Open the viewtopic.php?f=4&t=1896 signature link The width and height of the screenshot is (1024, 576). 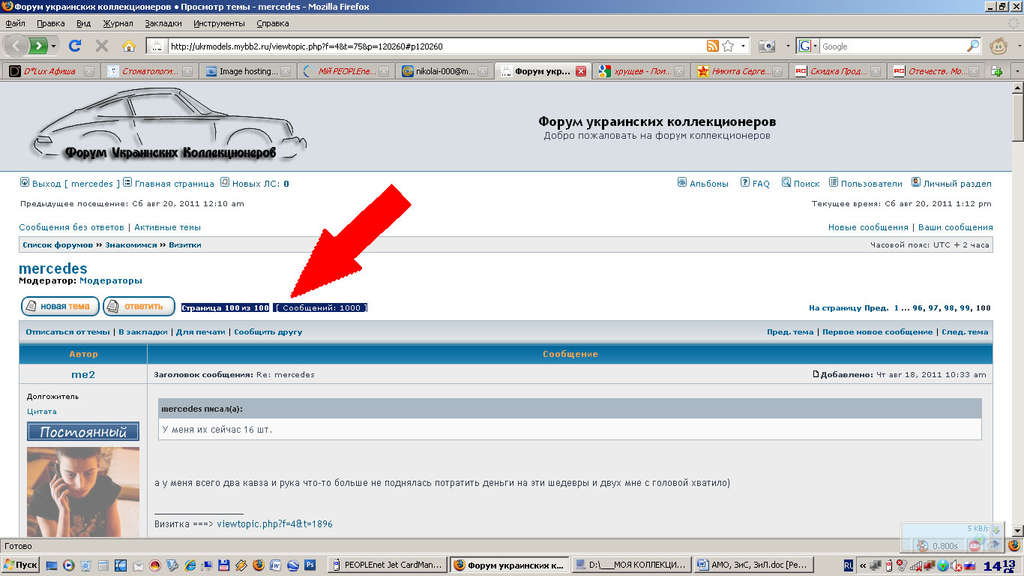(x=274, y=524)
